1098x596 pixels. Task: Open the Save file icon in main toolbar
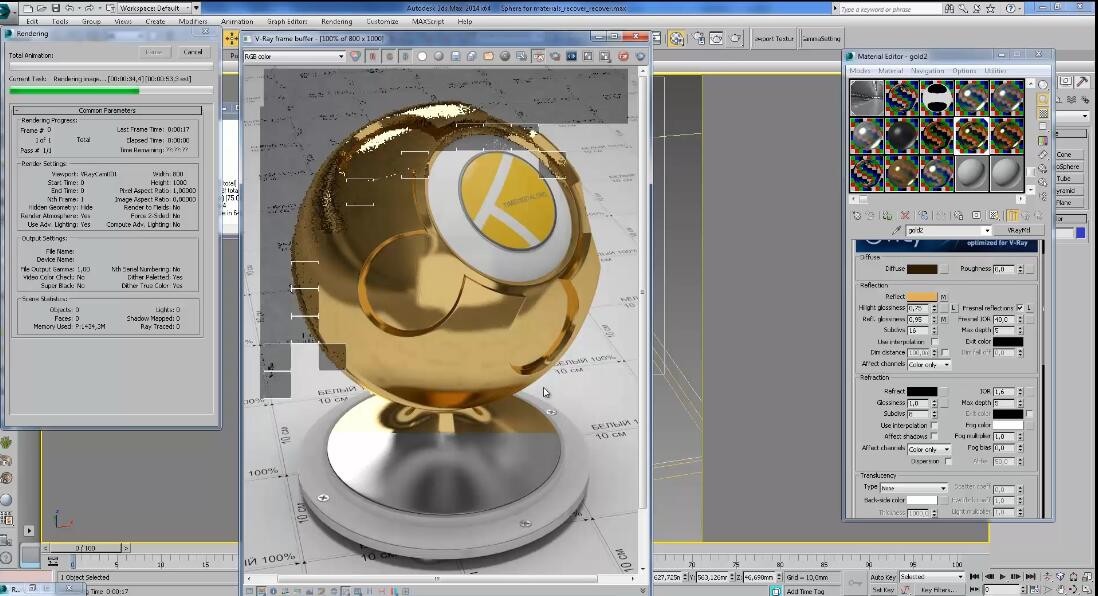click(x=55, y=8)
